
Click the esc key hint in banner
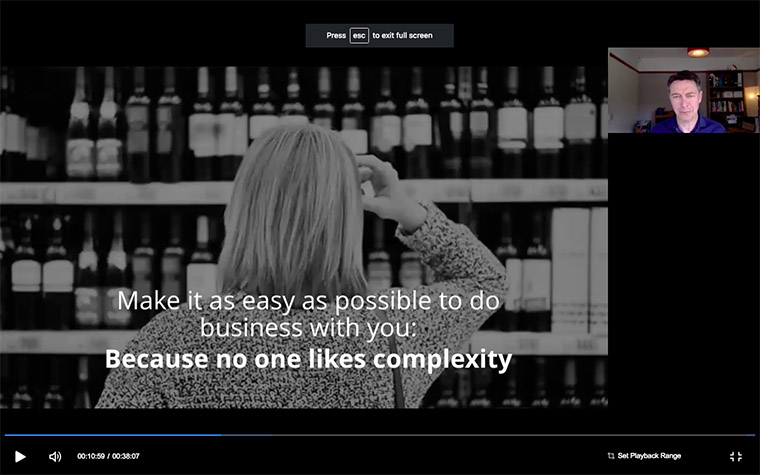(x=359, y=35)
